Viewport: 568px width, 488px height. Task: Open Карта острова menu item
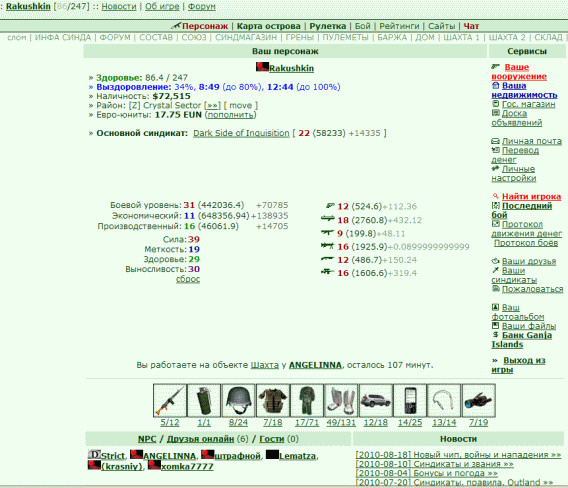[x=268, y=26]
